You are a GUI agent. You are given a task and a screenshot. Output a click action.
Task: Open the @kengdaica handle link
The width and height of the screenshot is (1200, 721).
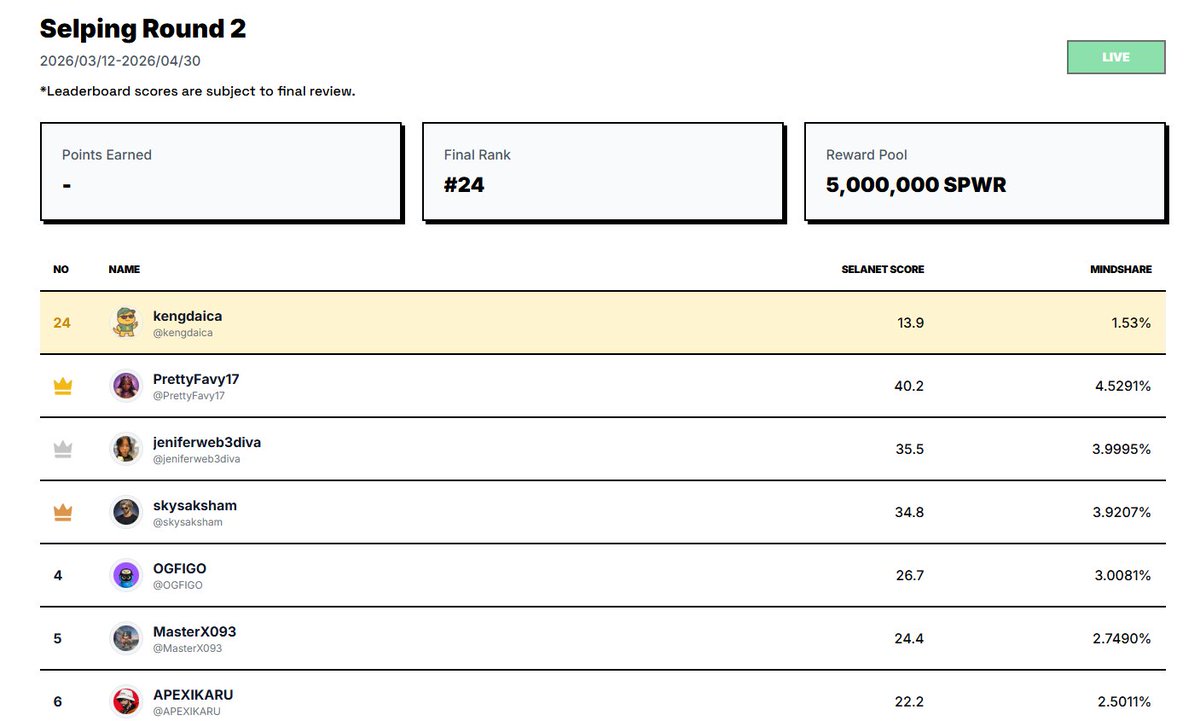(183, 332)
